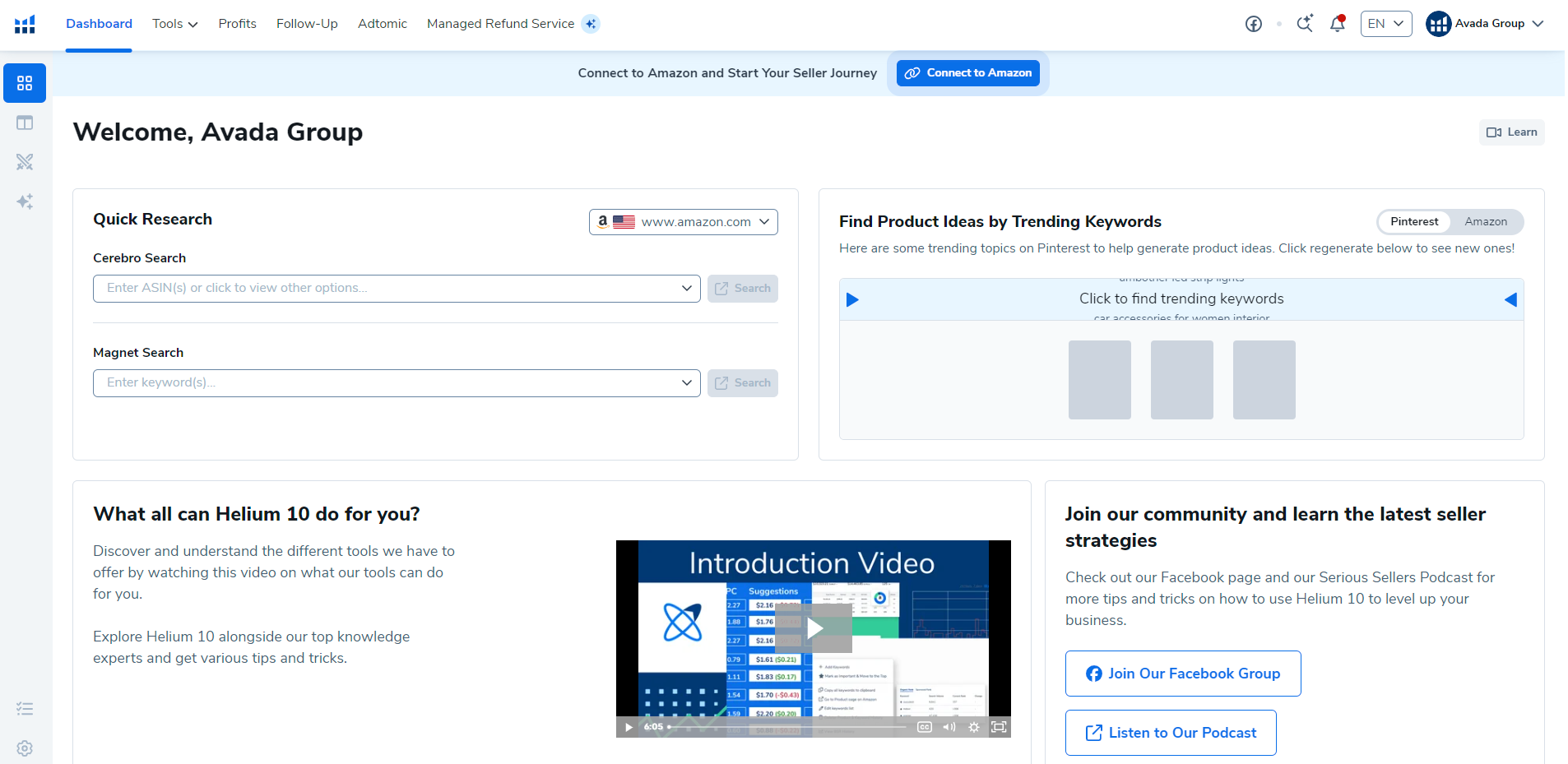
Task: Expand the Avada Group account chevron
Action: (x=1538, y=24)
